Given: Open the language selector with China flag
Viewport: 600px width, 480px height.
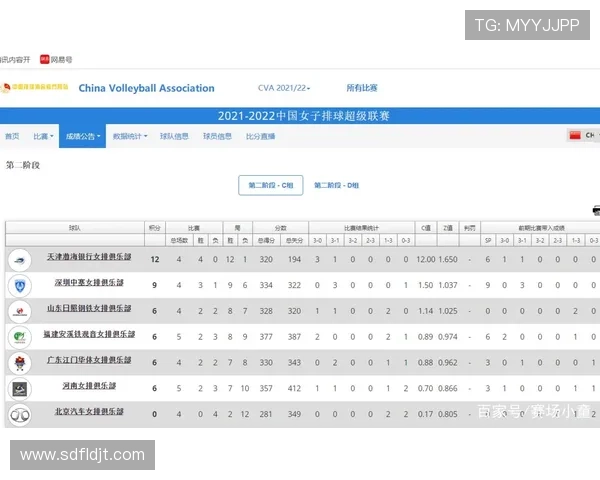Looking at the screenshot, I should pyautogui.click(x=580, y=136).
